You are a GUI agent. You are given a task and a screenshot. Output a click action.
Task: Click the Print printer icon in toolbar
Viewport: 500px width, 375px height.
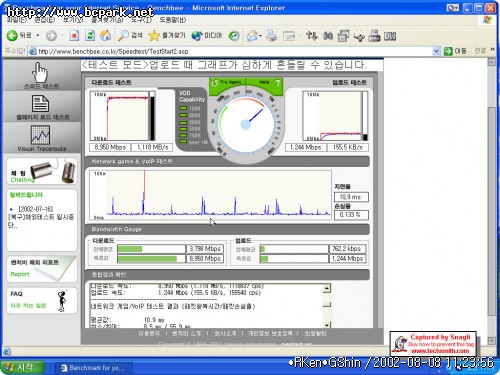[x=272, y=36]
